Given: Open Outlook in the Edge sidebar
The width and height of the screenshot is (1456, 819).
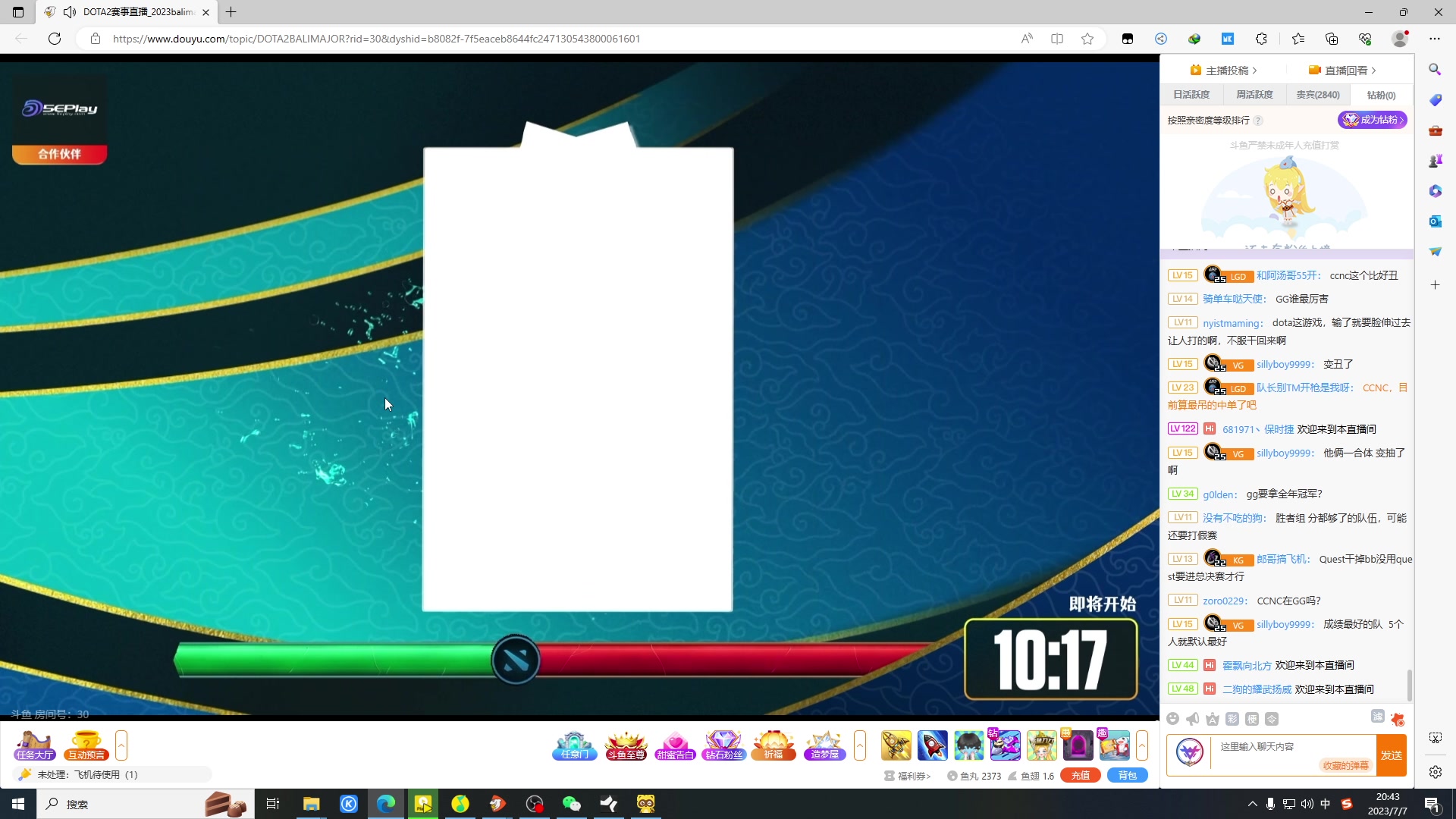Looking at the screenshot, I should 1435,221.
